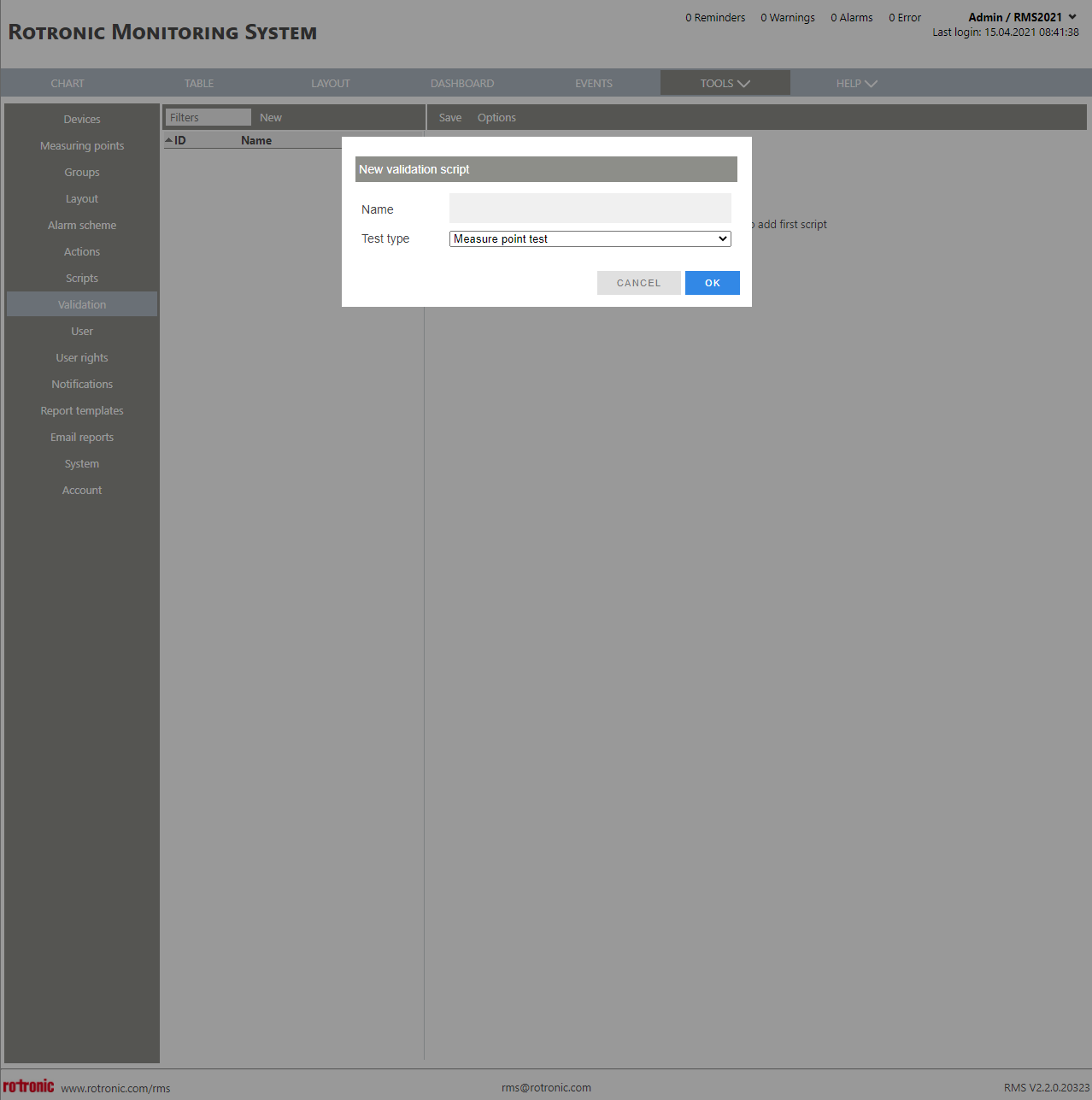Click the rotronic logo in footer
This screenshot has height=1100, width=1092.
[28, 1085]
